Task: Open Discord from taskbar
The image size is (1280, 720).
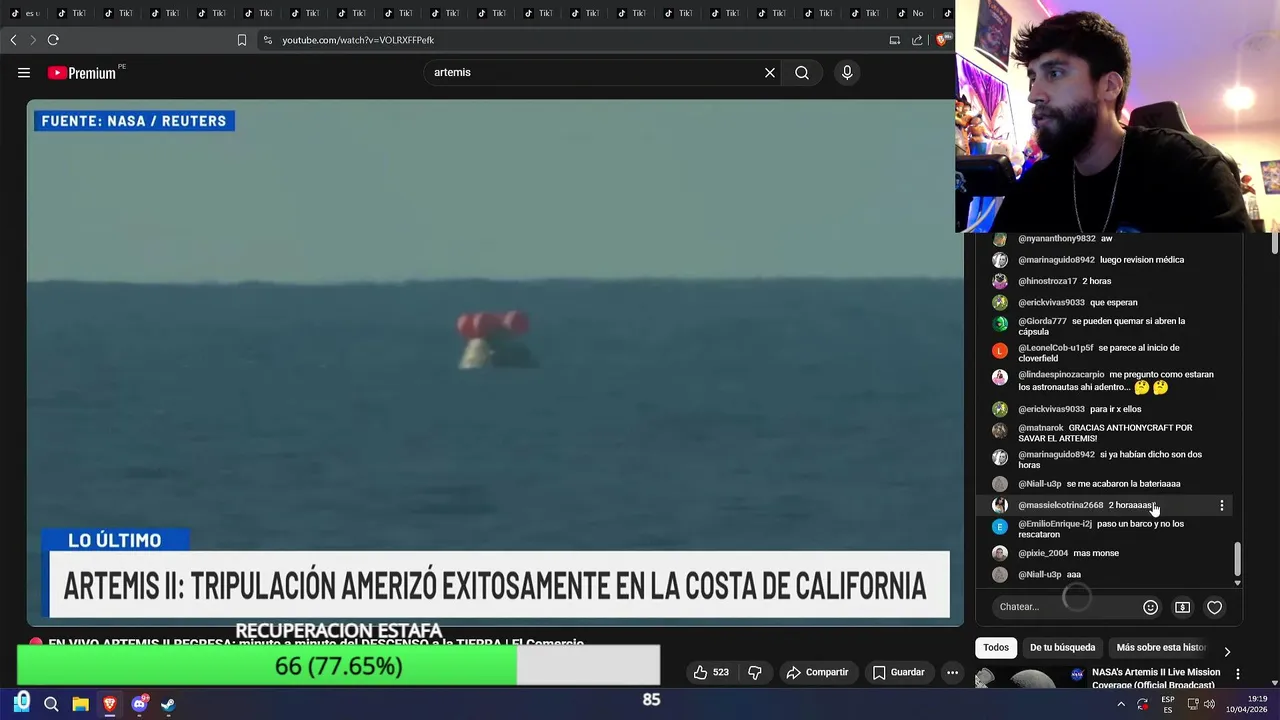Action: click(x=139, y=704)
